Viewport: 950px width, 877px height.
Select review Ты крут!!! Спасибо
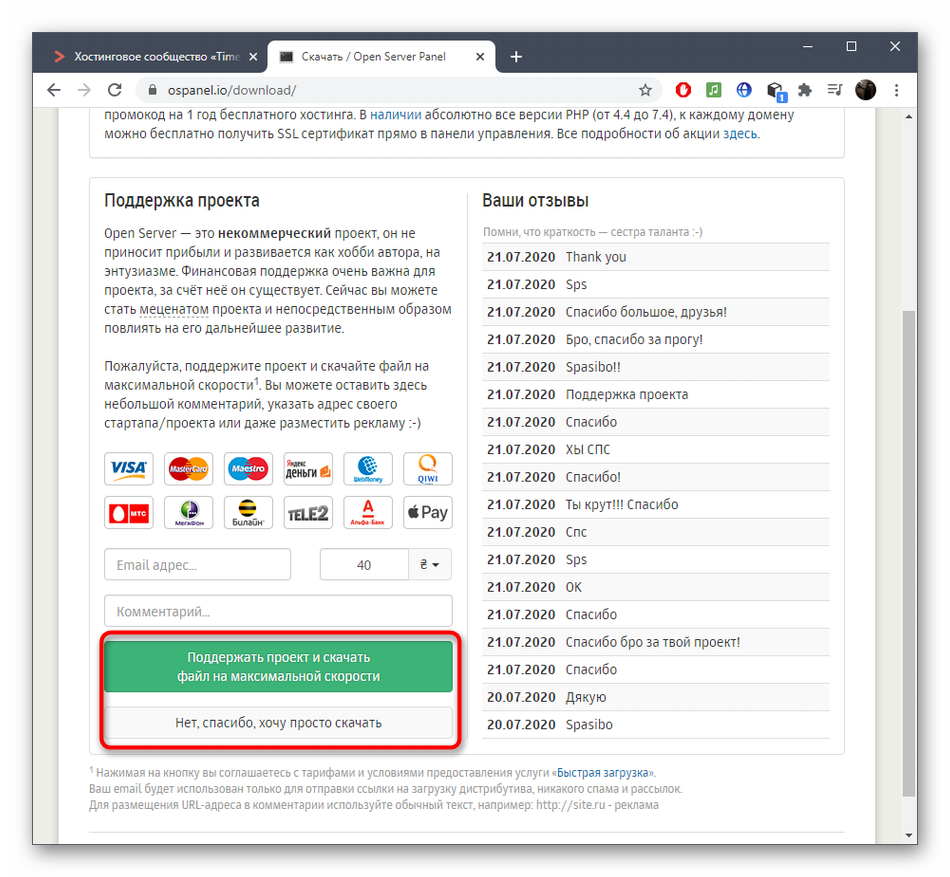(x=656, y=505)
